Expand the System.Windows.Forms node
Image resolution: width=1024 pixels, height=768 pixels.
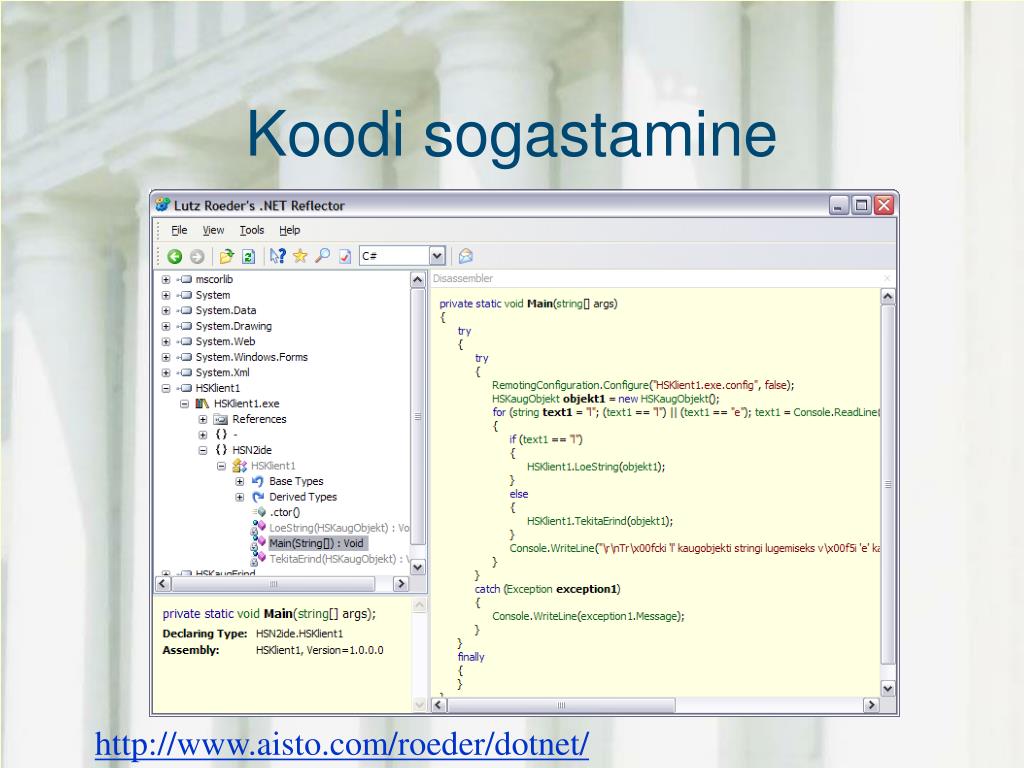pos(166,357)
